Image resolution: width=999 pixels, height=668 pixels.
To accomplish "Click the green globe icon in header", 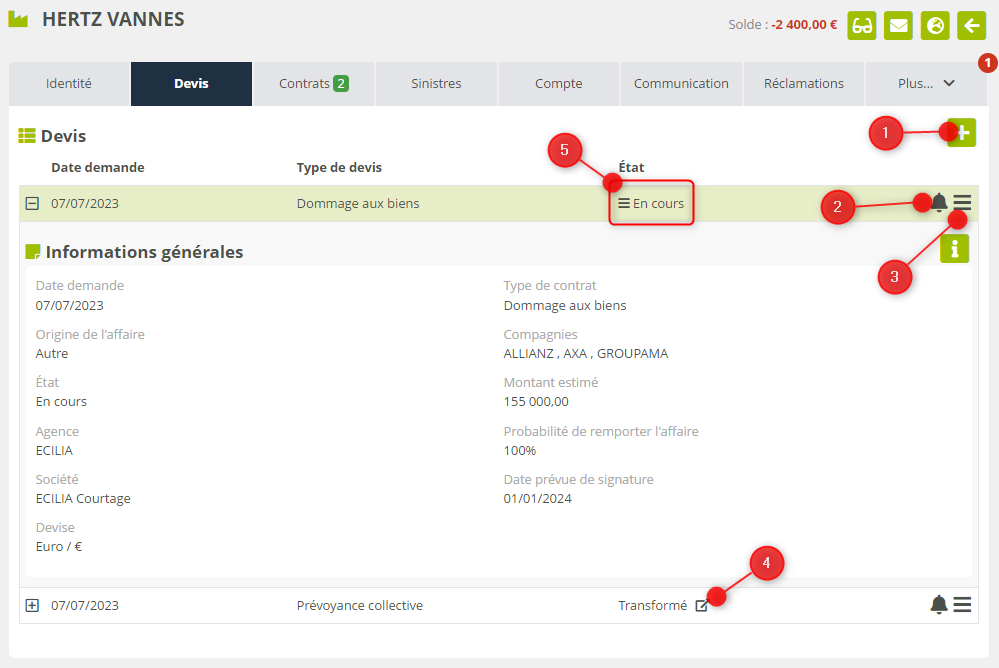I will 936,25.
